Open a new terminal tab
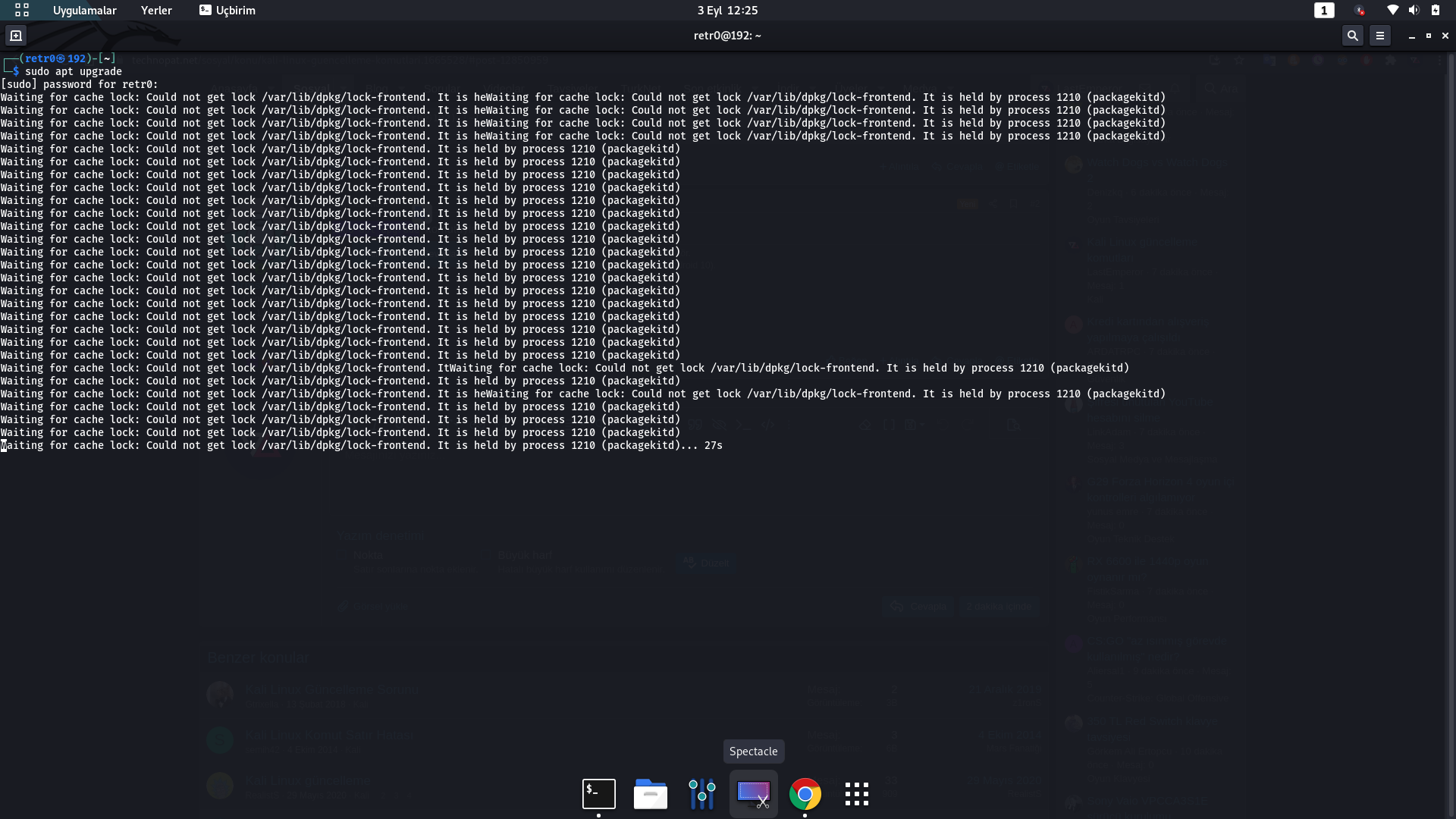This screenshot has height=819, width=1456. click(16, 36)
